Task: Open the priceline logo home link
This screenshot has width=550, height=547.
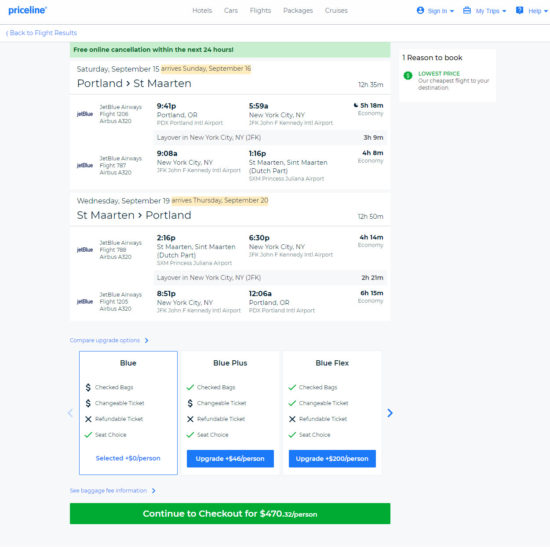Action: click(x=27, y=10)
